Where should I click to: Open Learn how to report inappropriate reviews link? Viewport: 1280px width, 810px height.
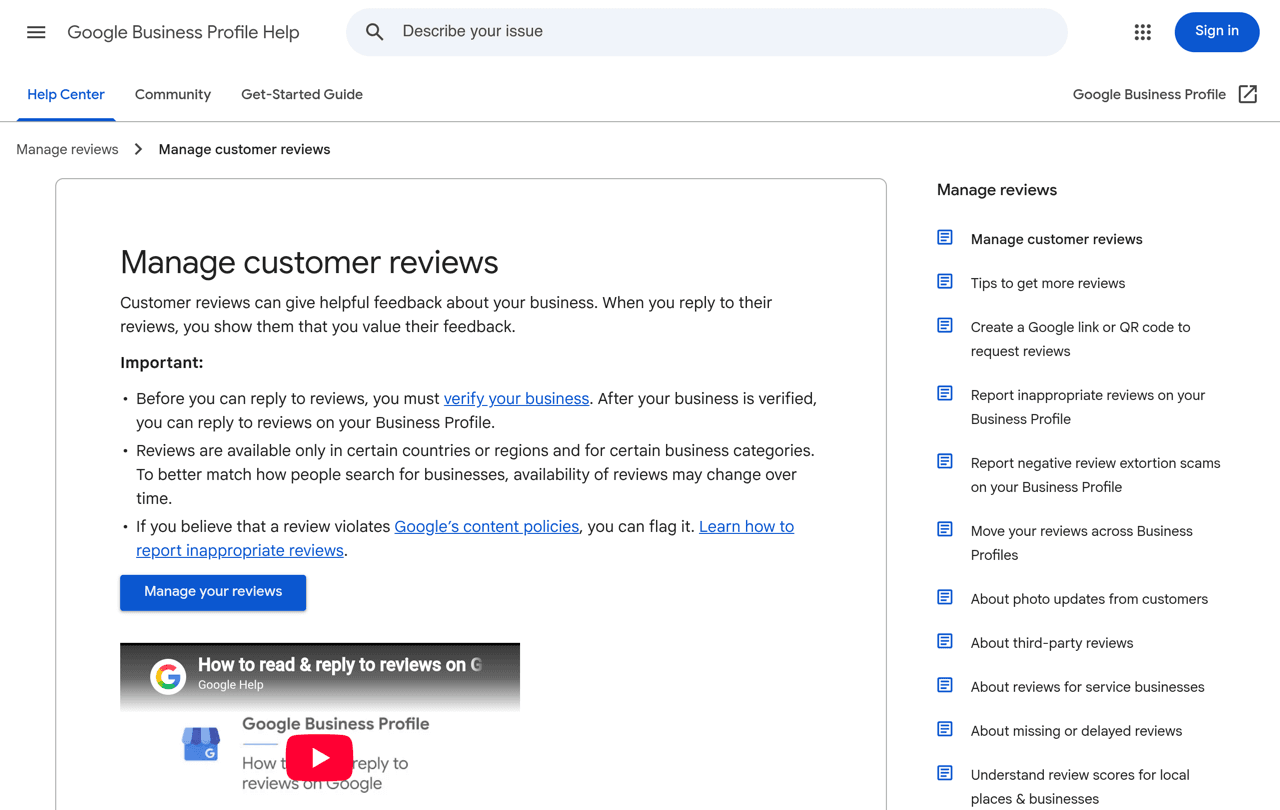pos(465,538)
